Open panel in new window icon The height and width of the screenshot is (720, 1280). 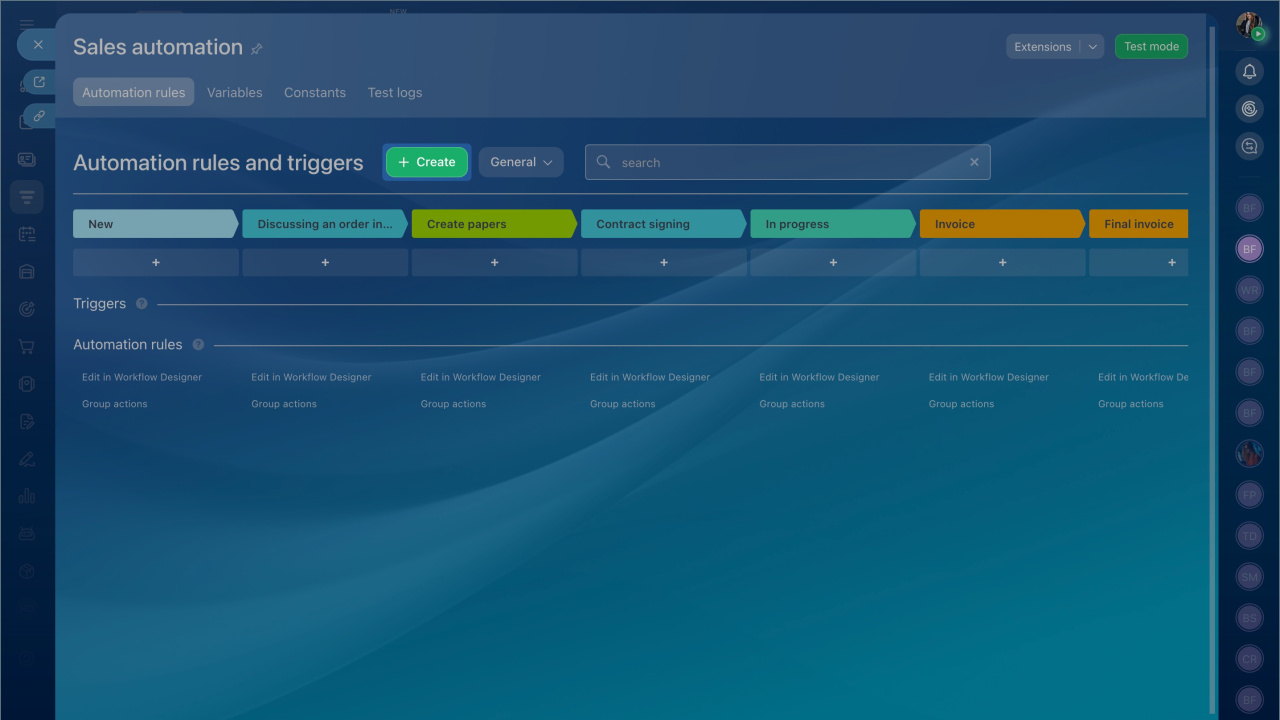[x=39, y=82]
